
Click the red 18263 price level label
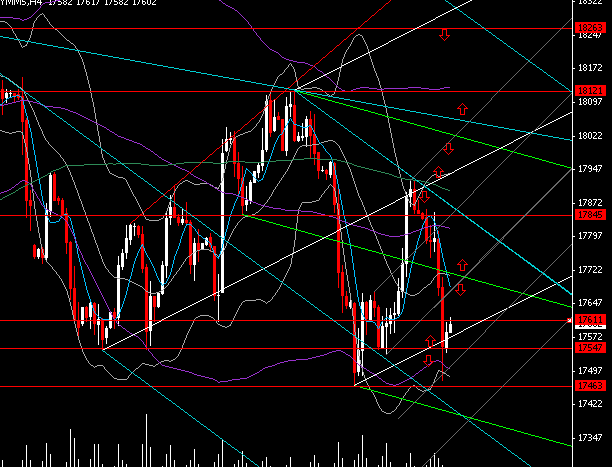pos(590,28)
